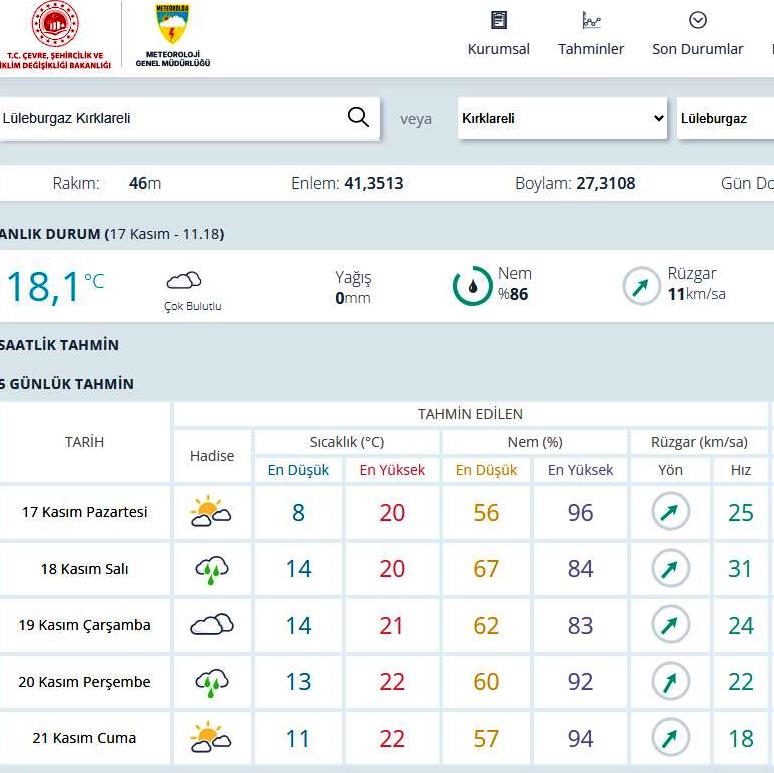
Task: Click the Kurumsal document icon
Action: pos(498,20)
